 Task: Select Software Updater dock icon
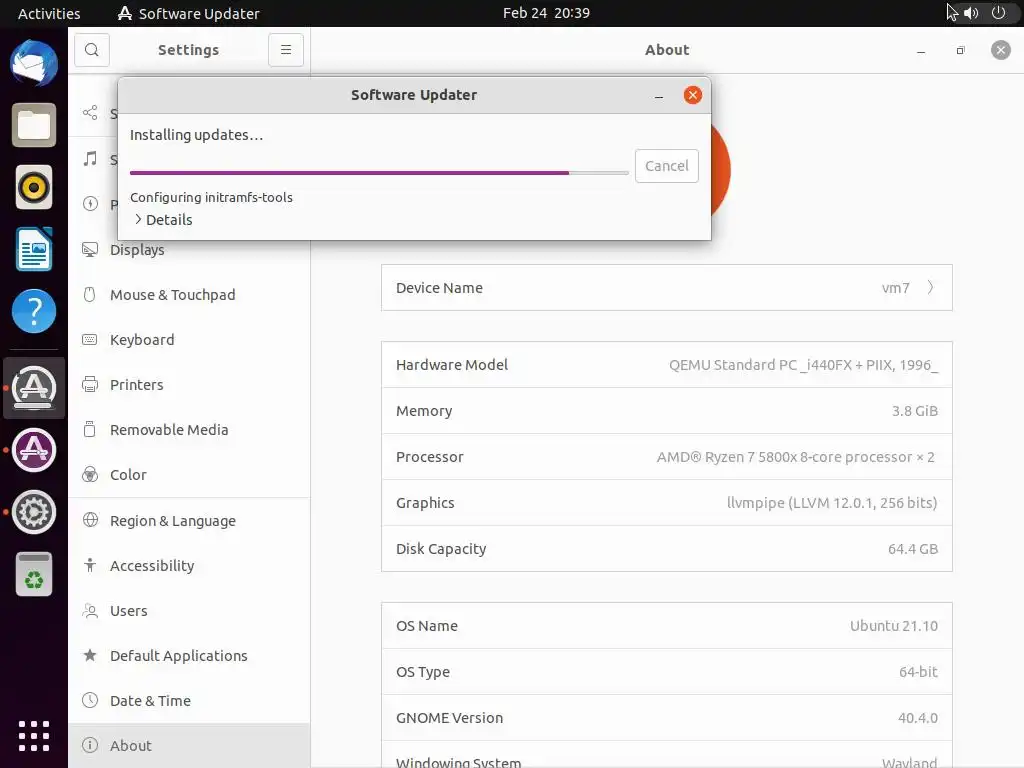pos(34,388)
